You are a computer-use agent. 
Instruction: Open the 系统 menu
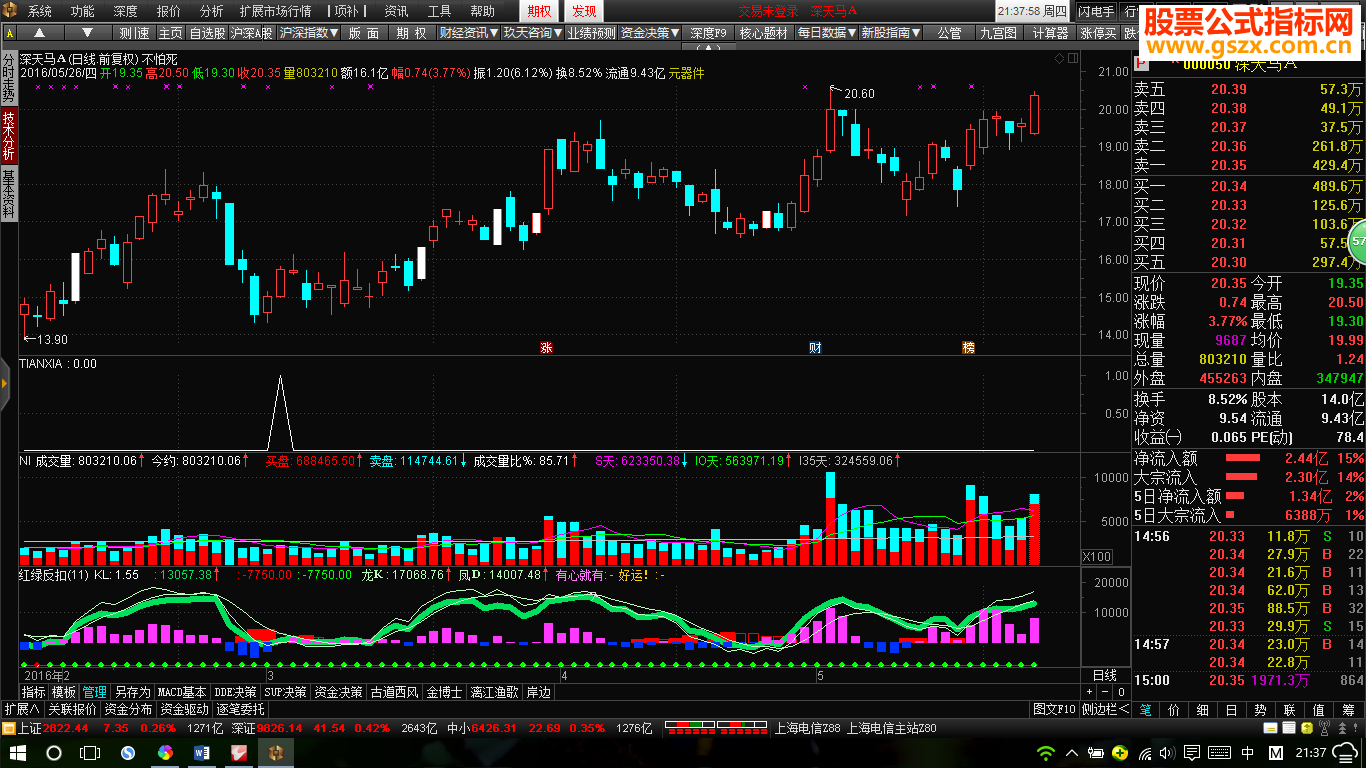click(40, 11)
